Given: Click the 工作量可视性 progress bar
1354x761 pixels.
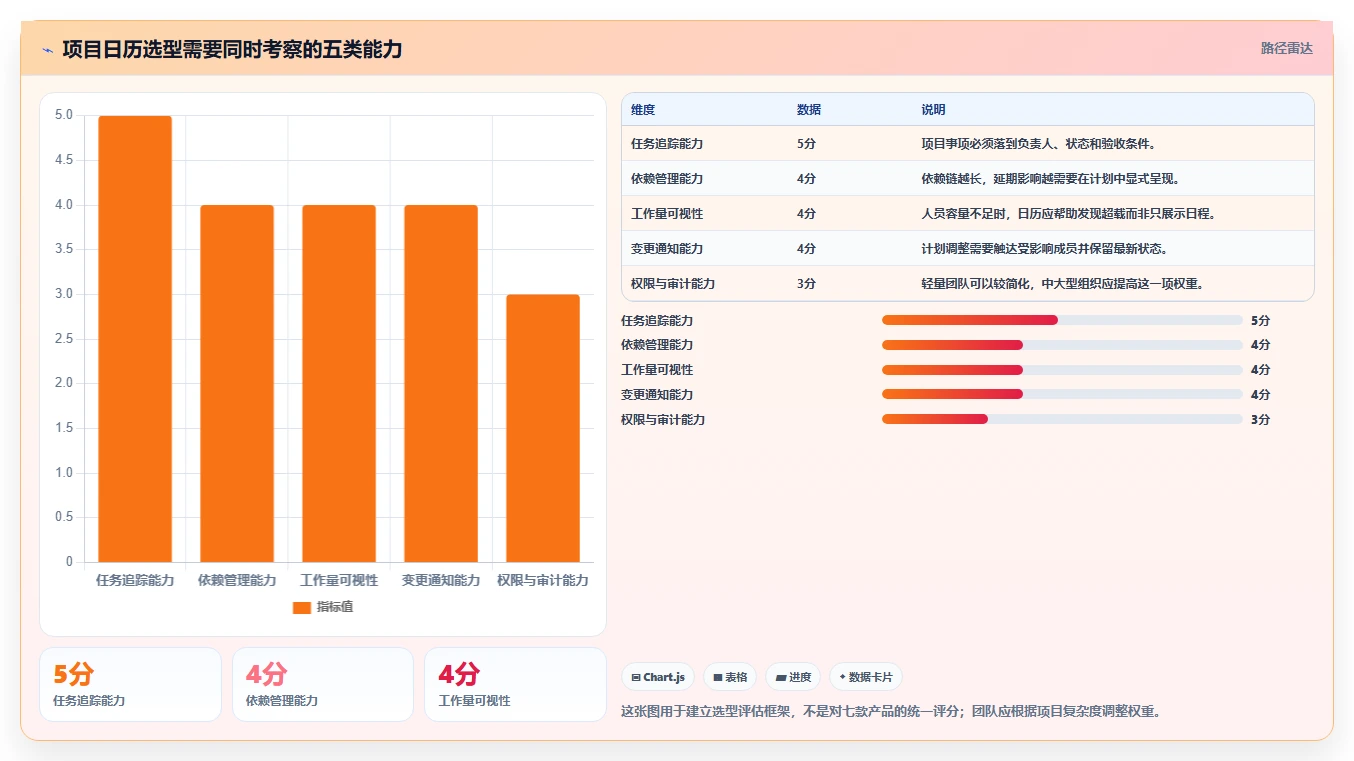Looking at the screenshot, I should click(x=1062, y=370).
